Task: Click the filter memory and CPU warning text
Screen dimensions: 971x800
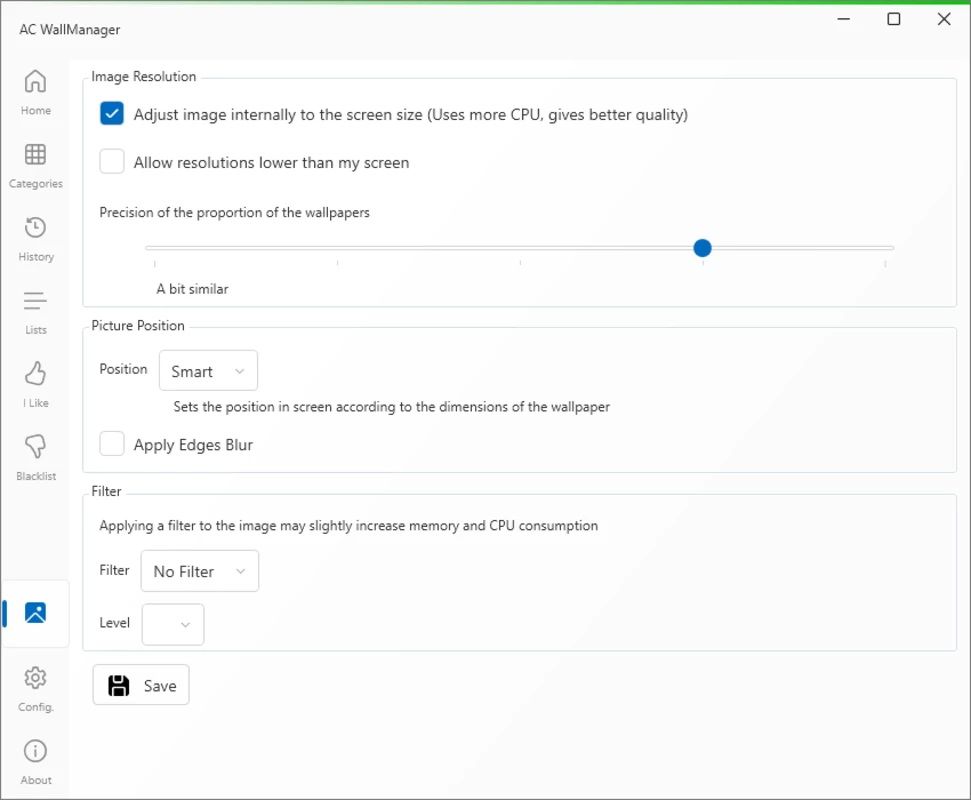Action: pyautogui.click(x=349, y=526)
